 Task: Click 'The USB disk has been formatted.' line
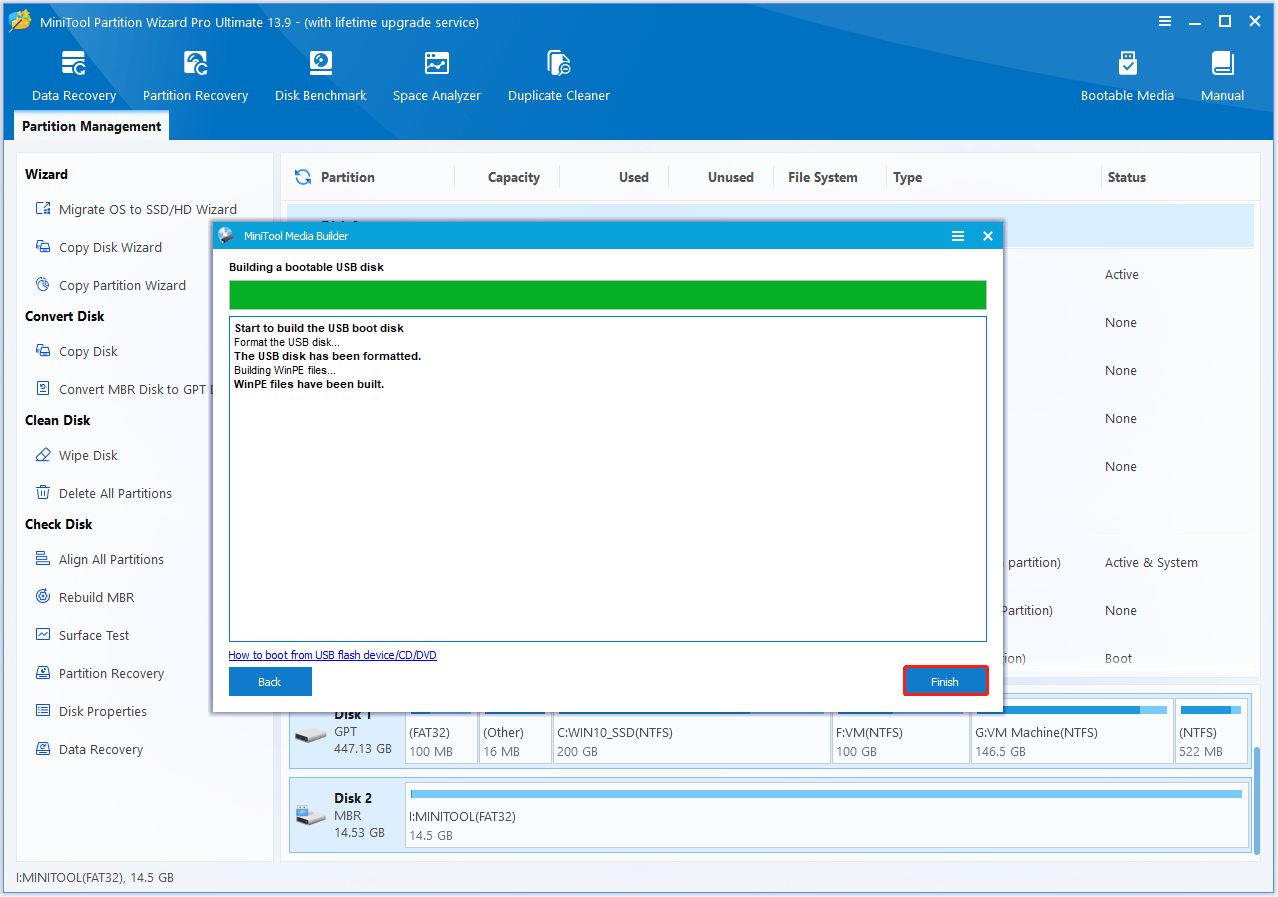click(x=328, y=356)
